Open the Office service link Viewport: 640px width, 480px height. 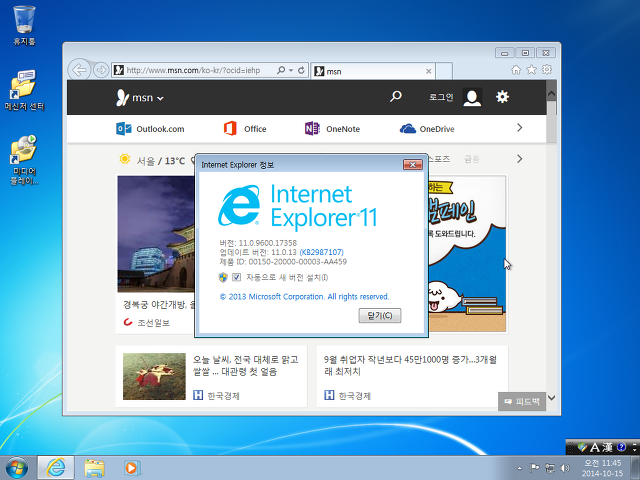click(x=245, y=129)
